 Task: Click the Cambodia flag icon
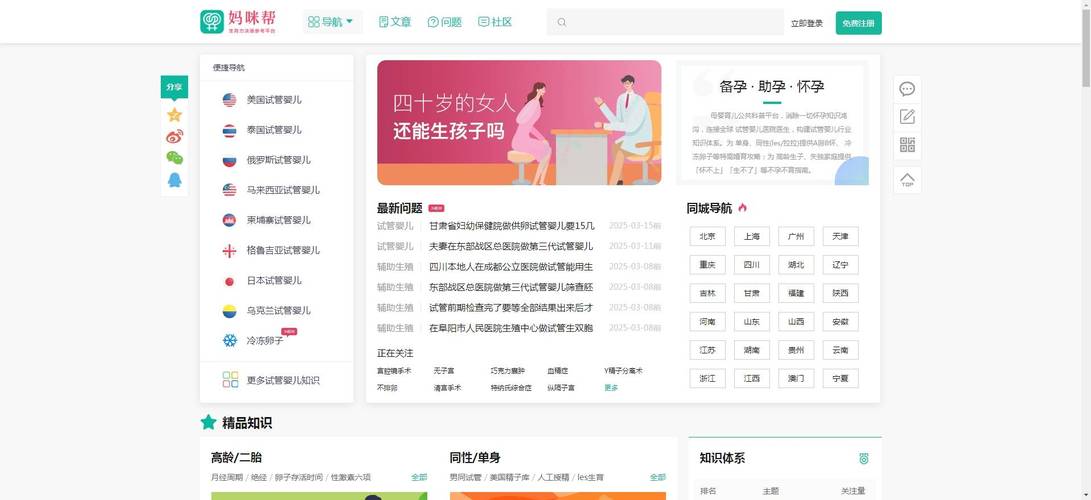230,220
